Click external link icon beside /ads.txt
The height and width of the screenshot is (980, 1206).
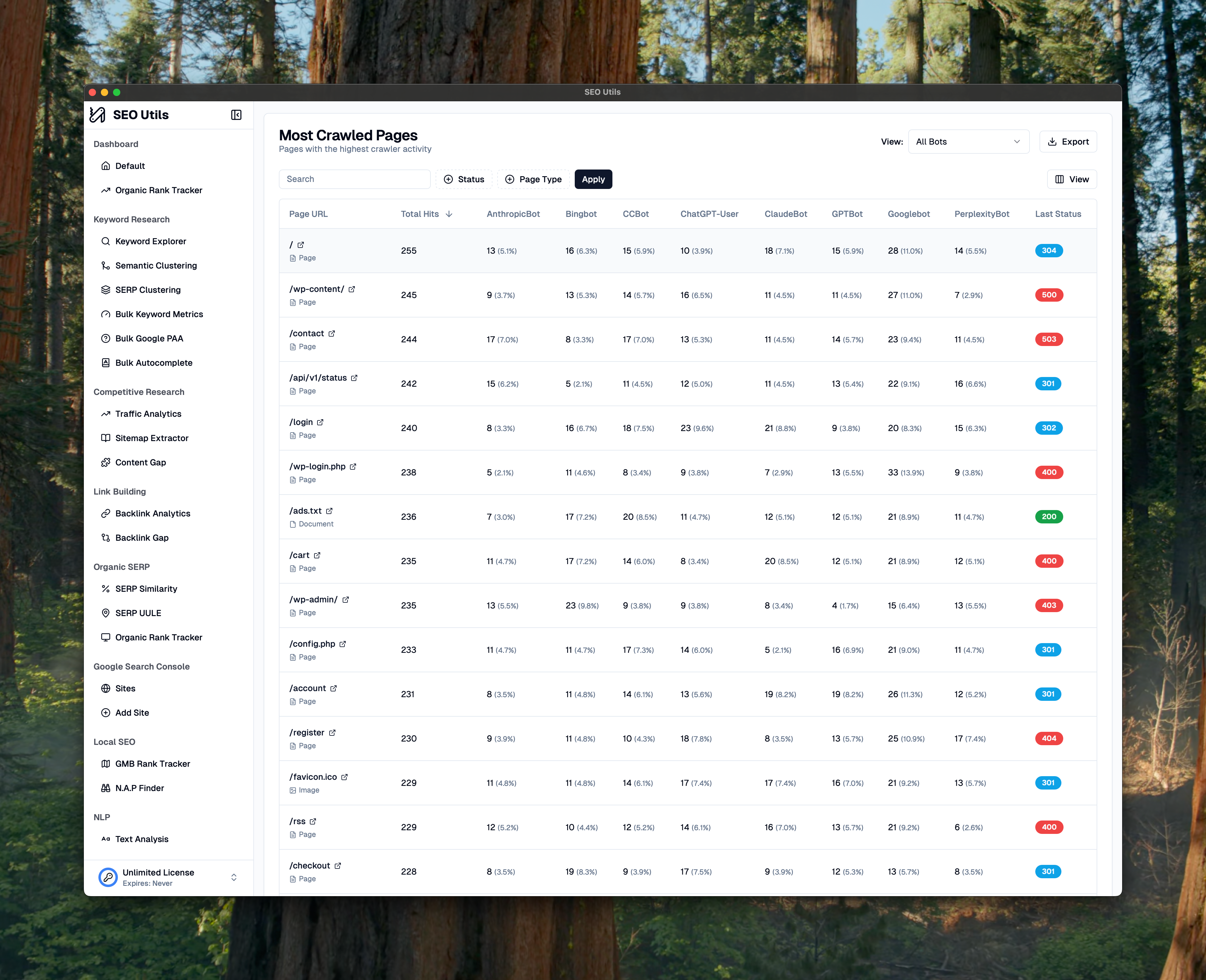329,512
